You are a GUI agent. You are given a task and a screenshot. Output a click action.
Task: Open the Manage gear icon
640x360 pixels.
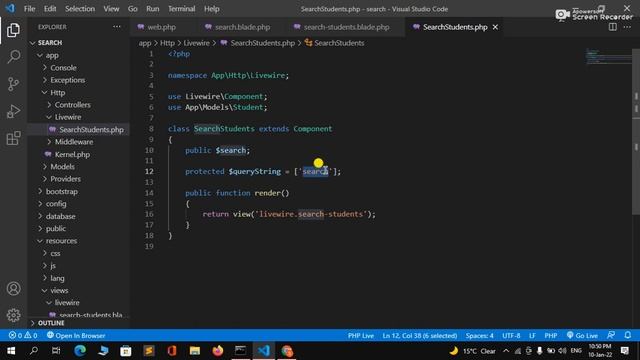[13, 315]
